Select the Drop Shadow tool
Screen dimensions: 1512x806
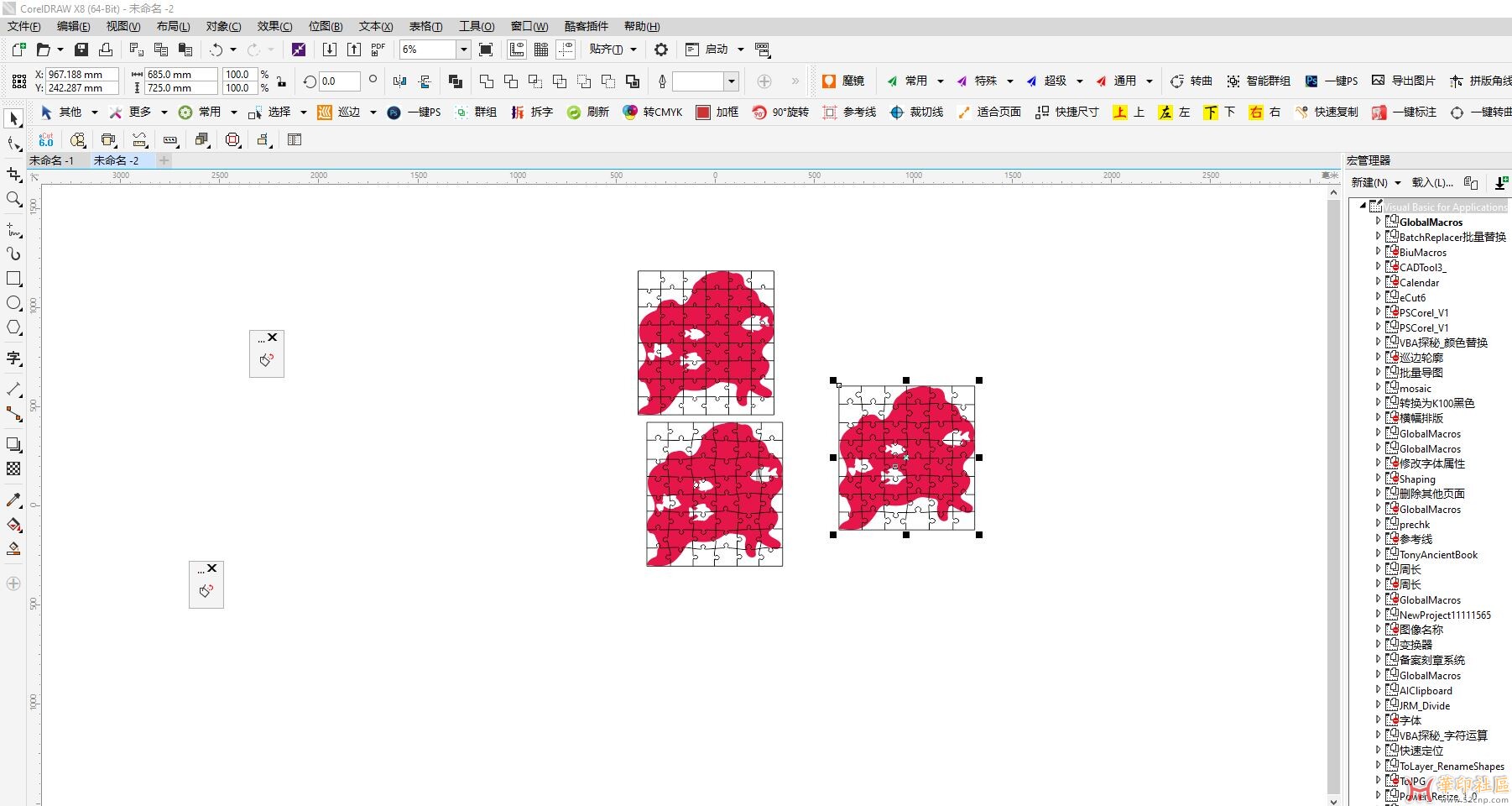13,444
